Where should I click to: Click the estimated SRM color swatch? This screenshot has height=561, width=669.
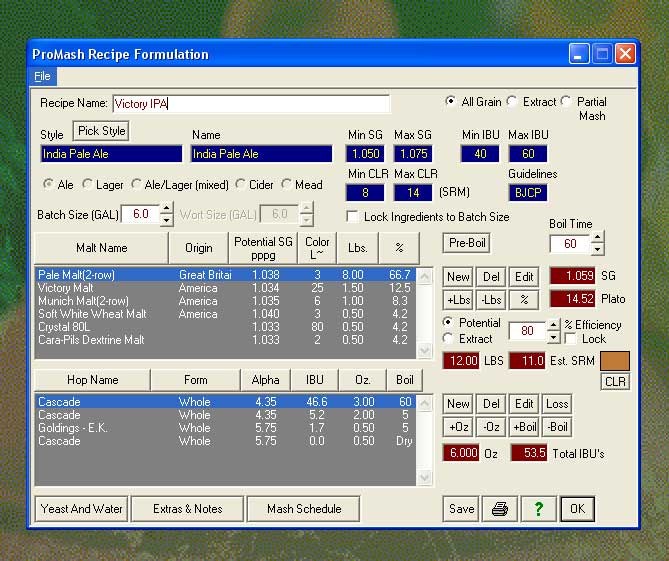click(615, 361)
